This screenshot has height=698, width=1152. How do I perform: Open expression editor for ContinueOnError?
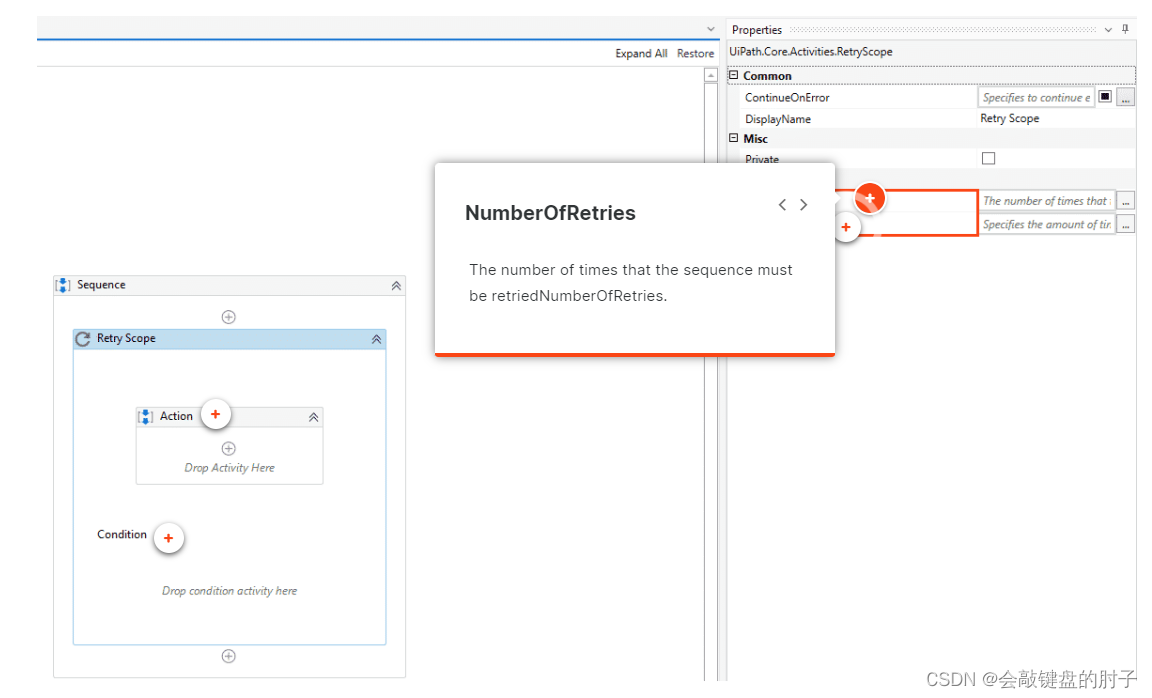click(x=1126, y=98)
